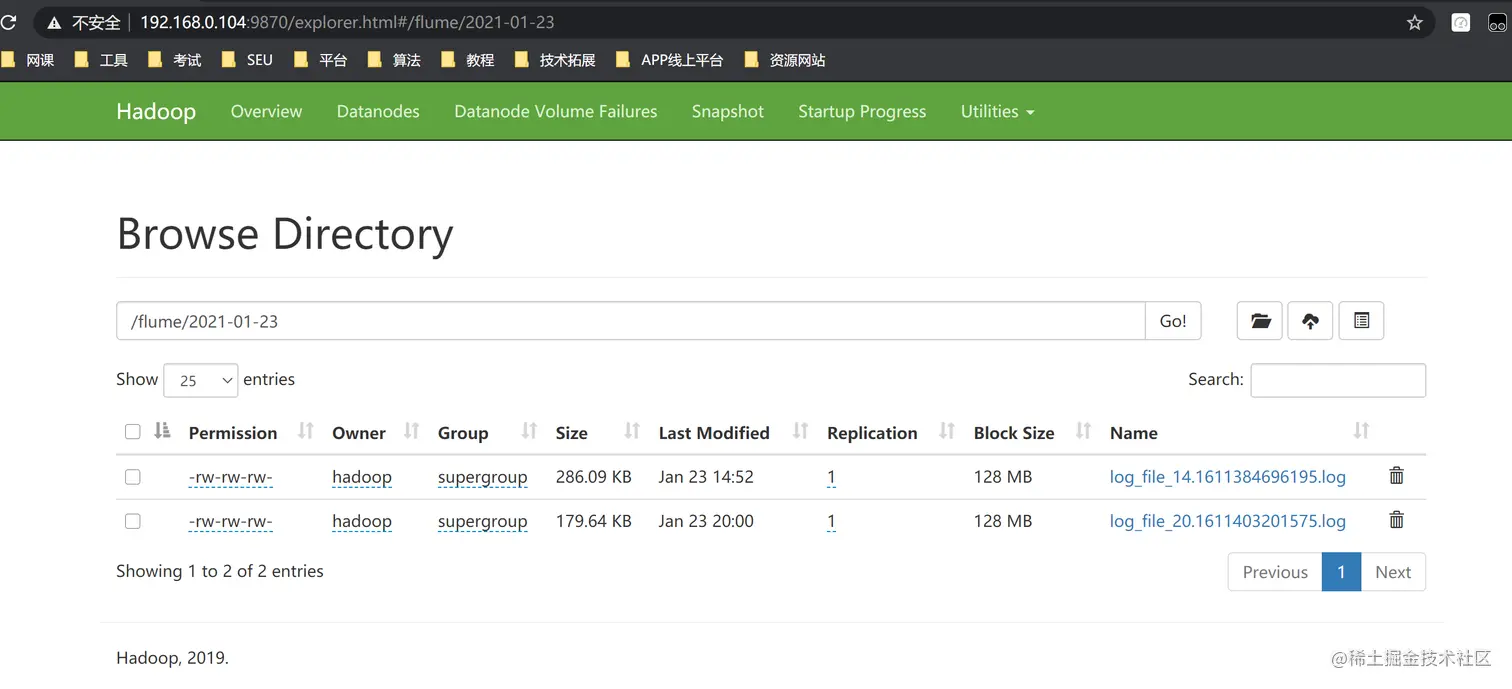Click the cut and paste list icon
This screenshot has width=1512, height=689.
click(1361, 321)
